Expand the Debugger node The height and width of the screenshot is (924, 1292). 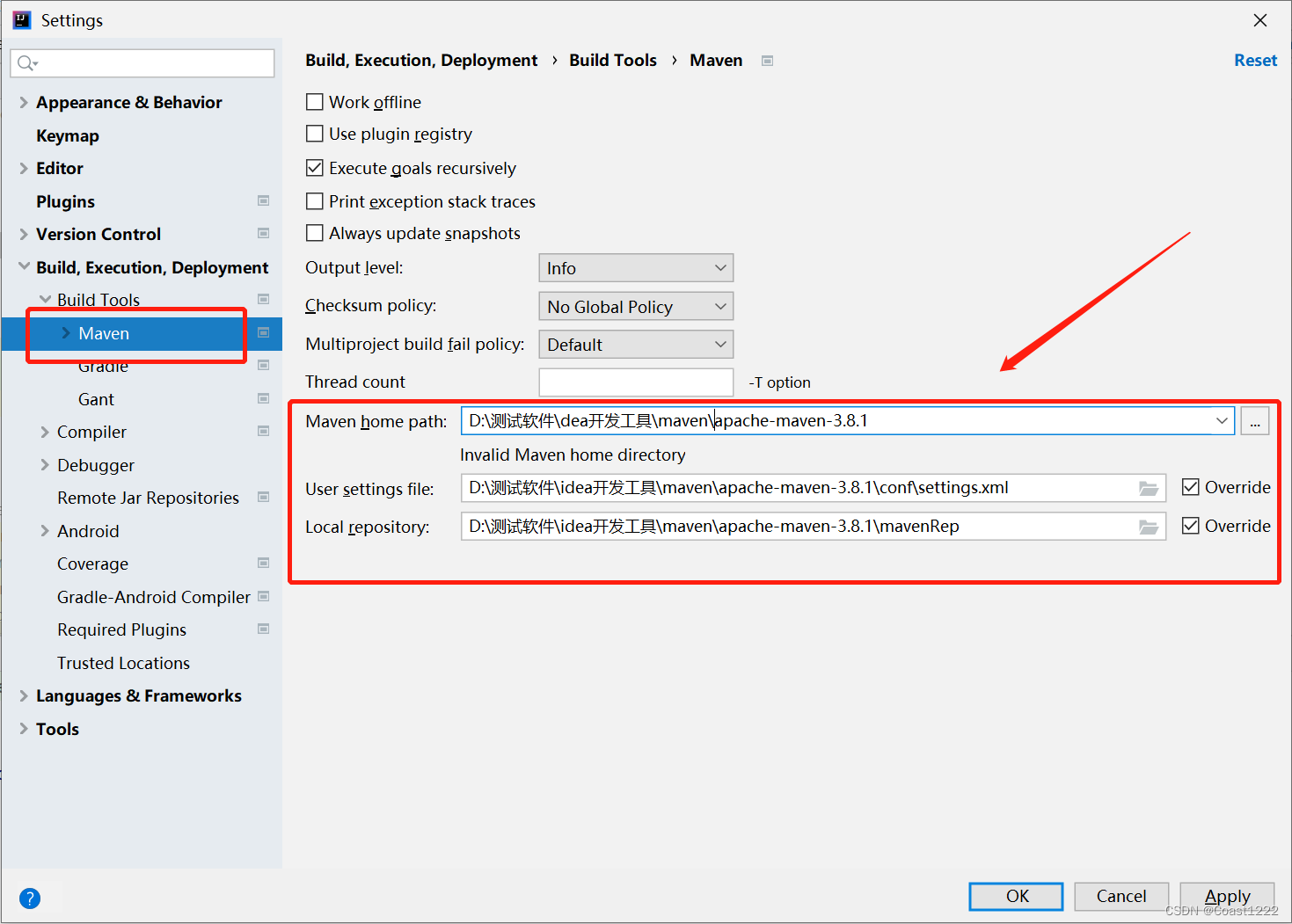point(45,465)
